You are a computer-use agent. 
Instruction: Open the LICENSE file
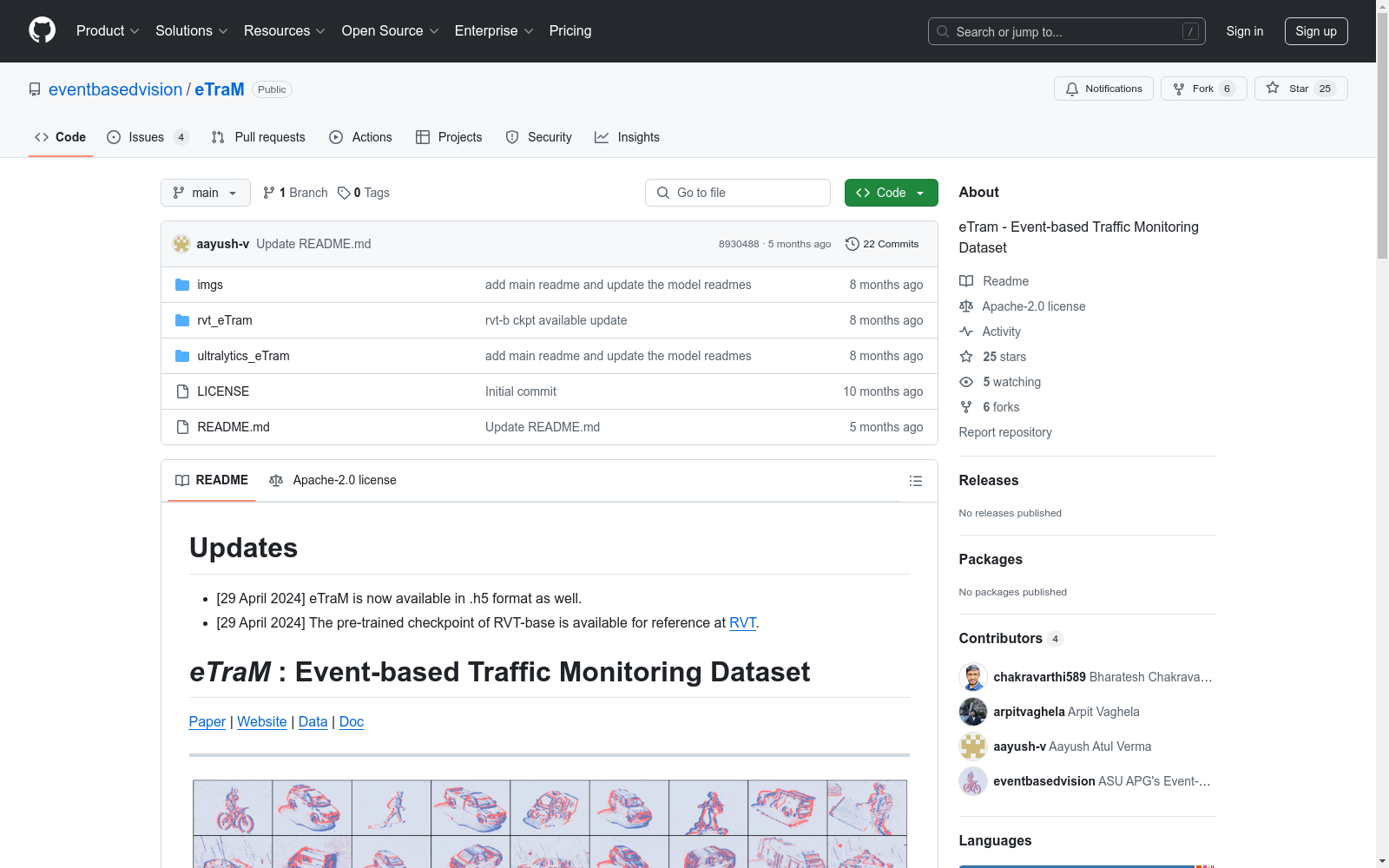tap(223, 391)
